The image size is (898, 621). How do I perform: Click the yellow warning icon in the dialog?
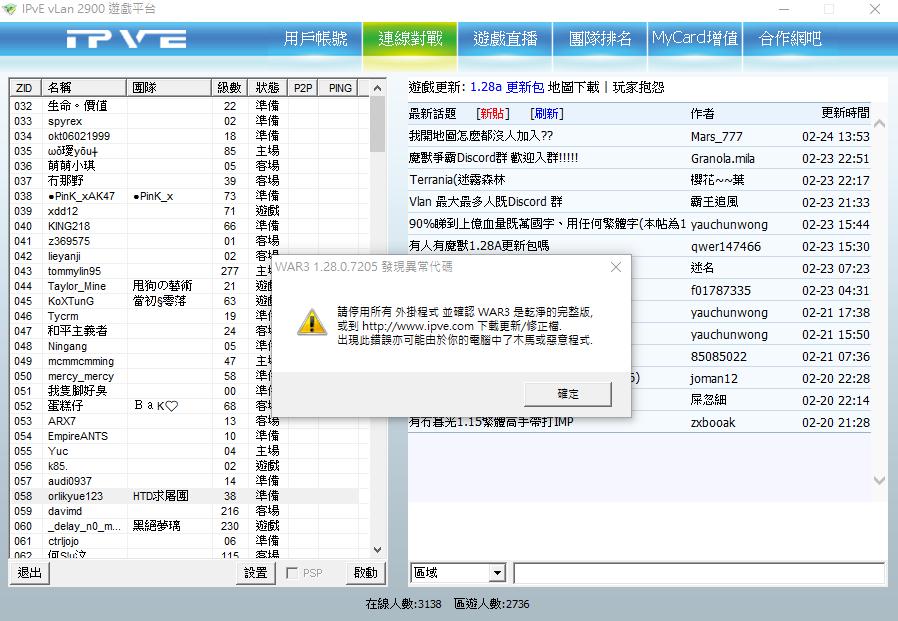click(312, 322)
